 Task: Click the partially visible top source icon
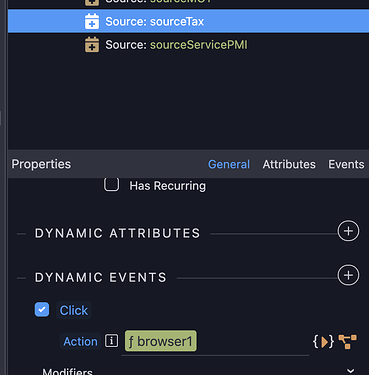(x=92, y=3)
